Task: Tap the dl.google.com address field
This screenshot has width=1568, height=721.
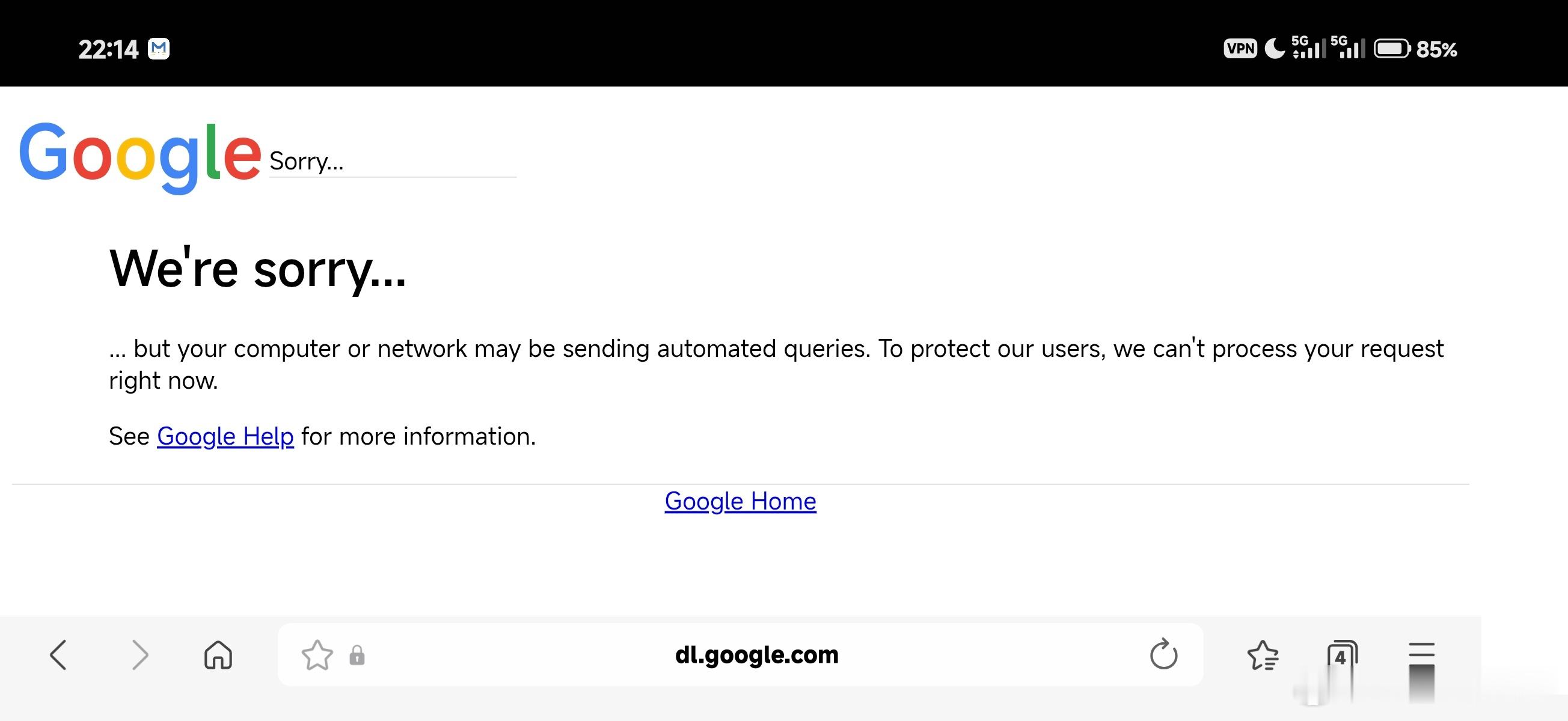Action: point(756,655)
